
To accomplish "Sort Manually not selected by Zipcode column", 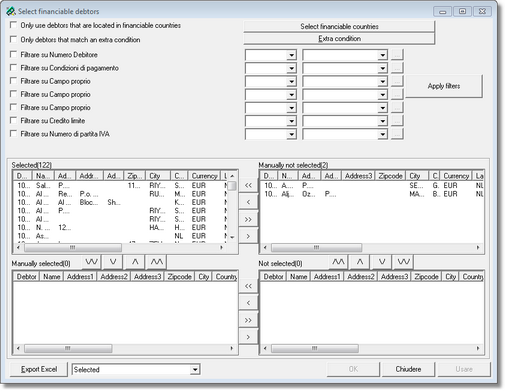I will (x=390, y=176).
